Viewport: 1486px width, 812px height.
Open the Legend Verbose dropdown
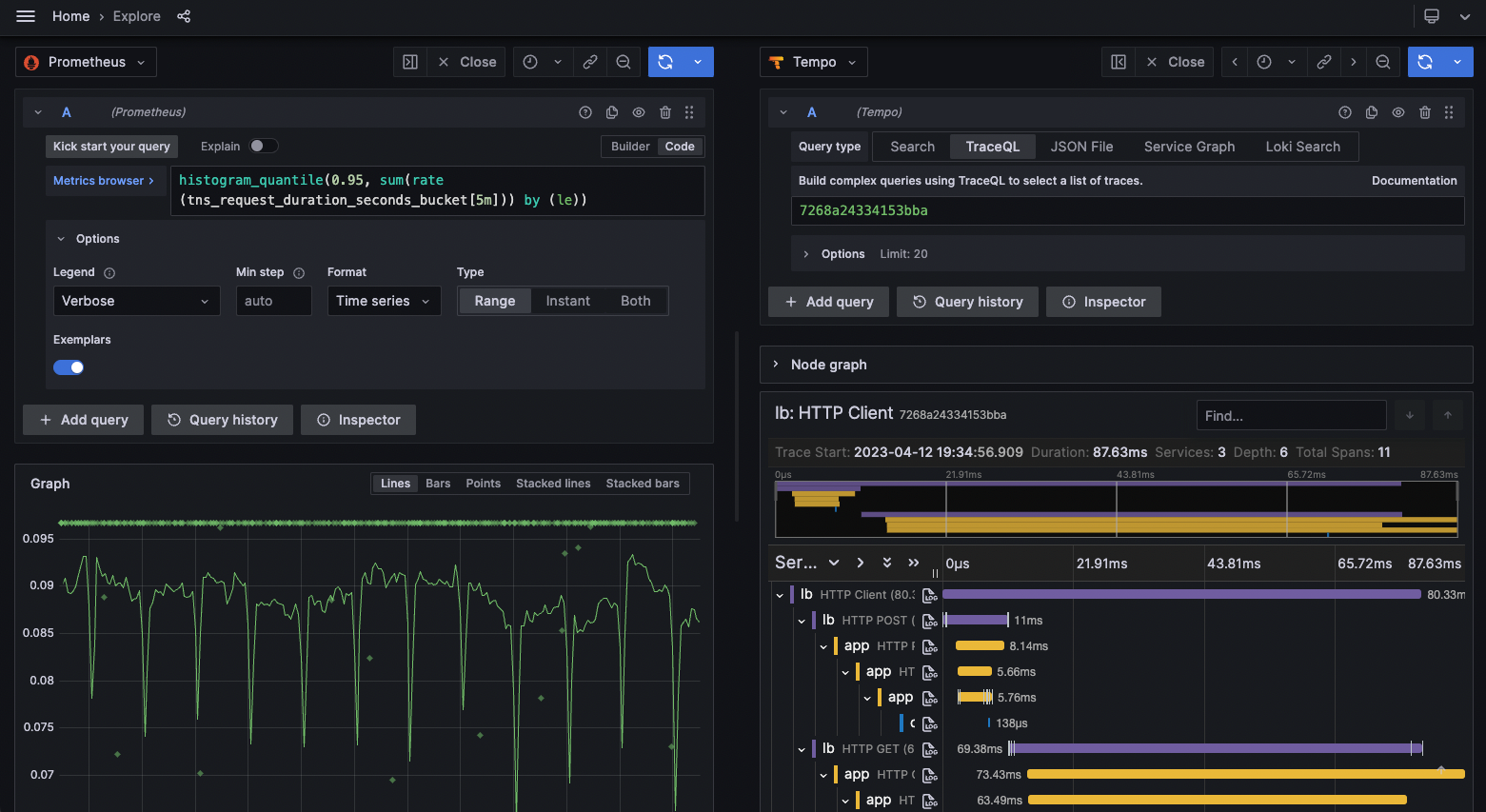(136, 301)
